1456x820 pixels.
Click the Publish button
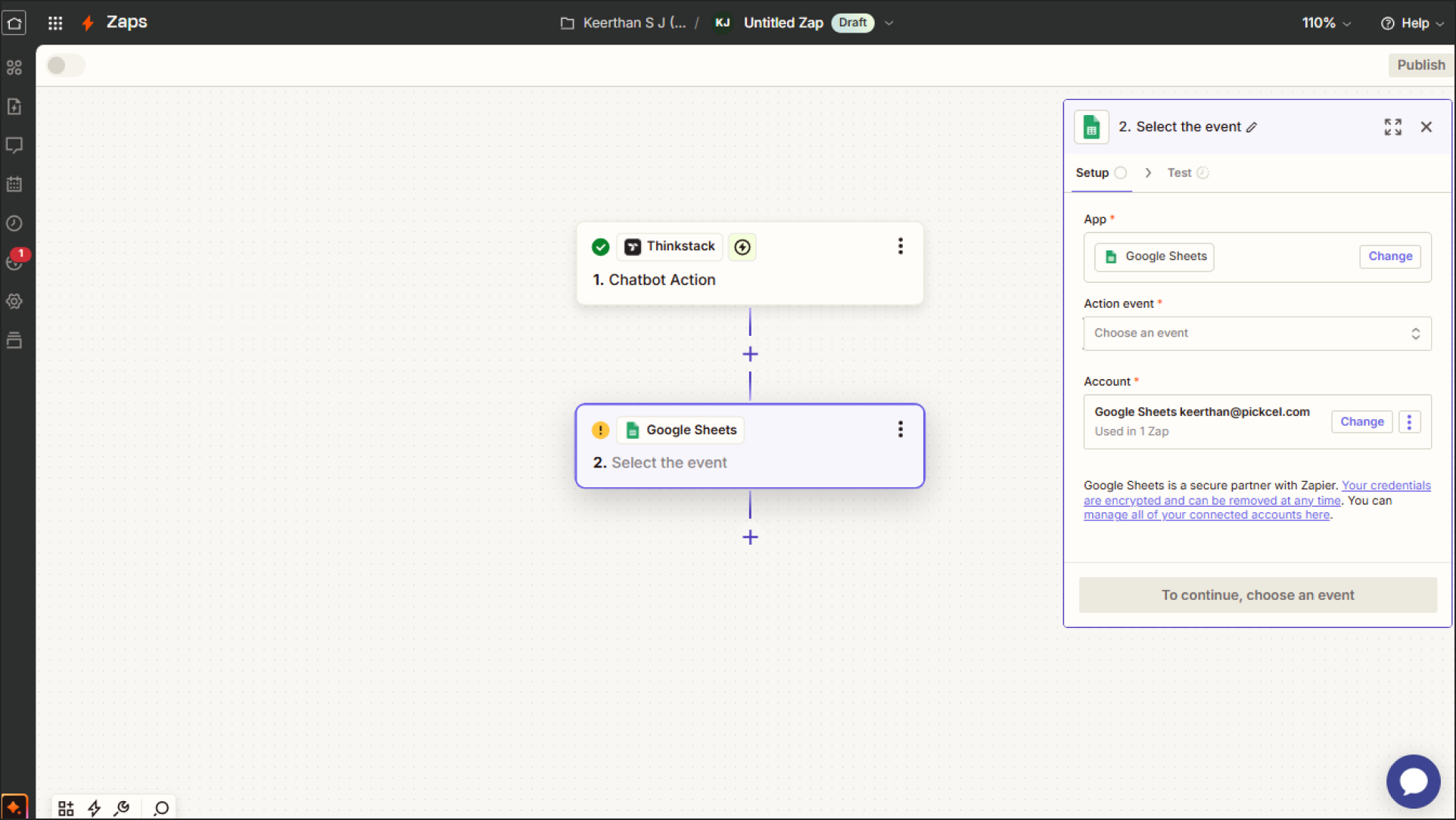pos(1420,65)
